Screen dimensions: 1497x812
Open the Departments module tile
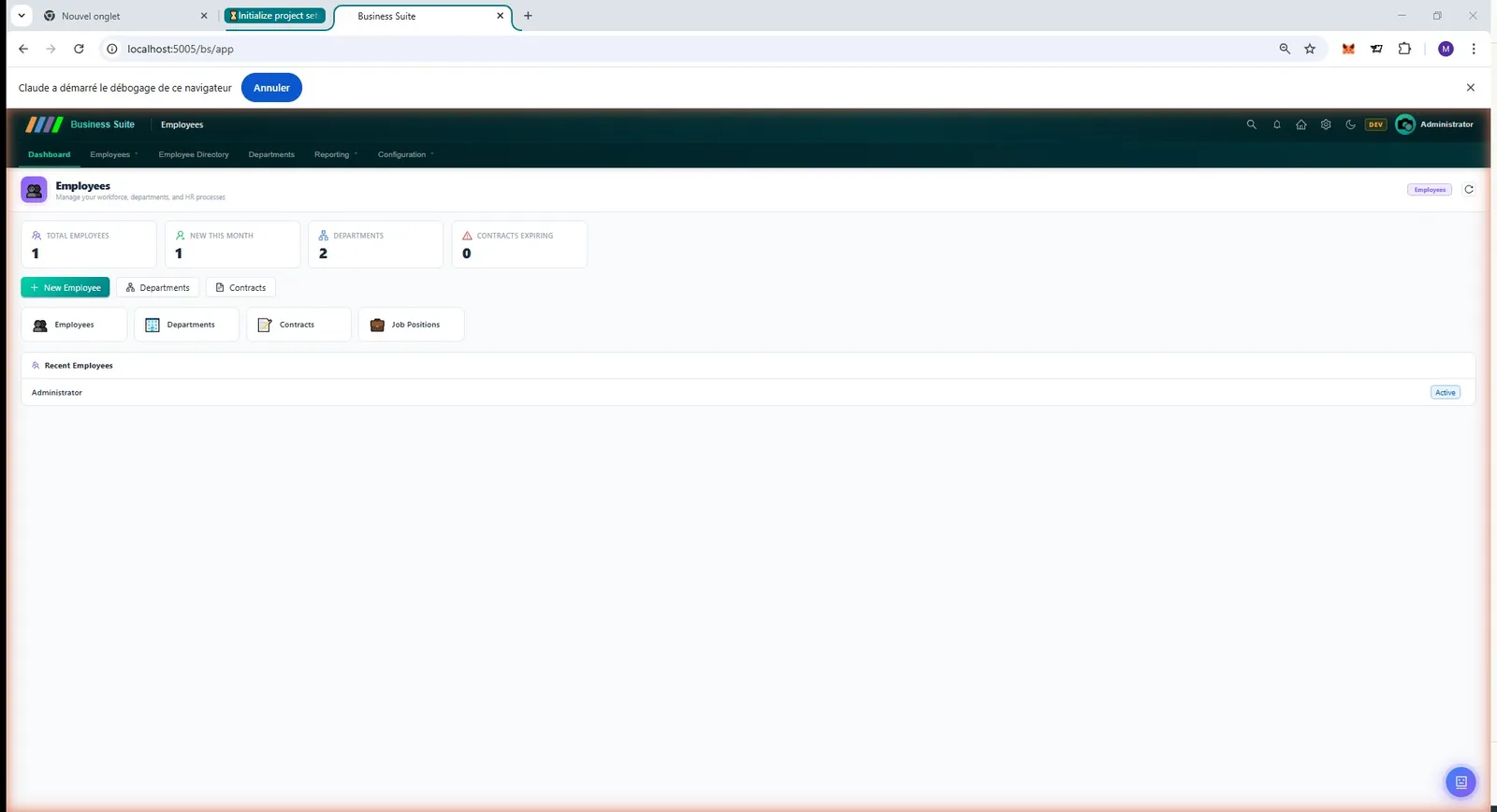point(186,325)
